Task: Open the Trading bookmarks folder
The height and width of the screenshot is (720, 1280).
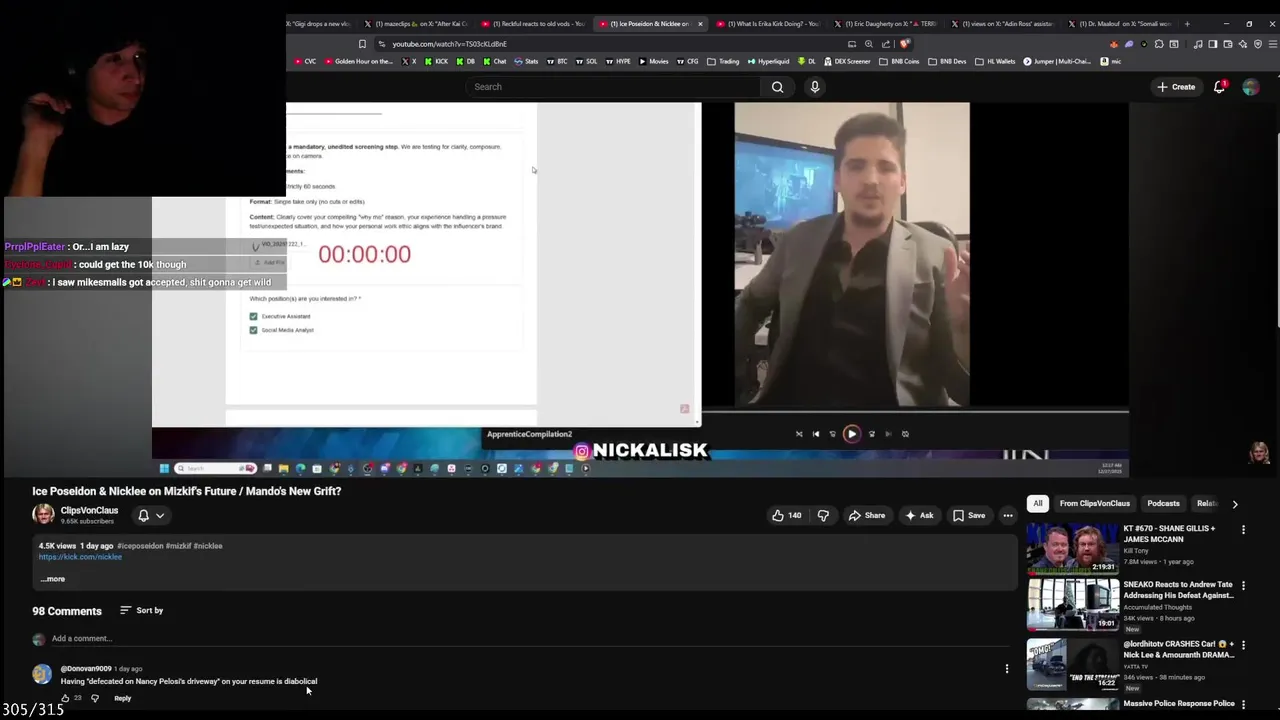Action: (723, 61)
